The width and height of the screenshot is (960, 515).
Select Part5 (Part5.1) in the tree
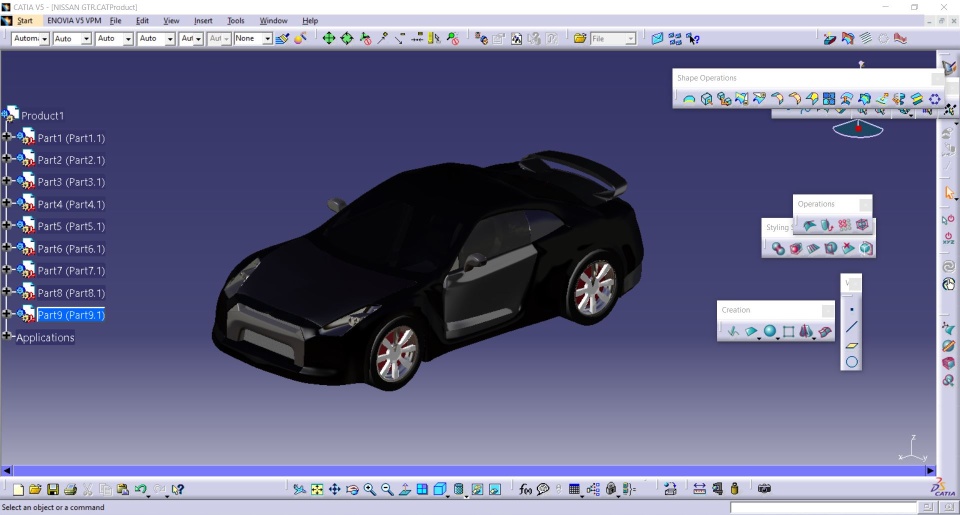pos(71,227)
